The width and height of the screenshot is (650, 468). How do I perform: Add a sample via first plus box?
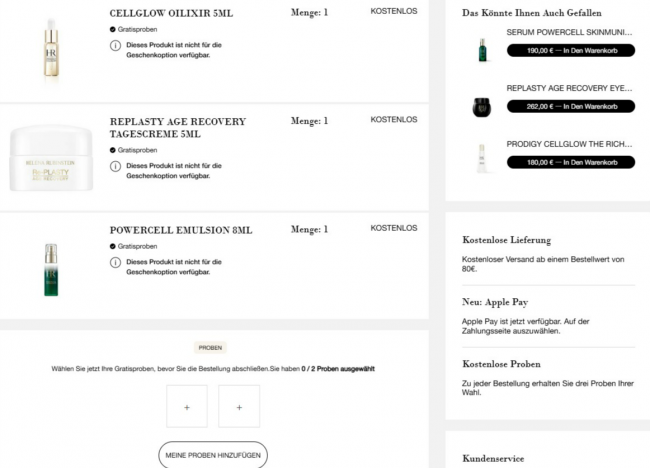point(187,407)
